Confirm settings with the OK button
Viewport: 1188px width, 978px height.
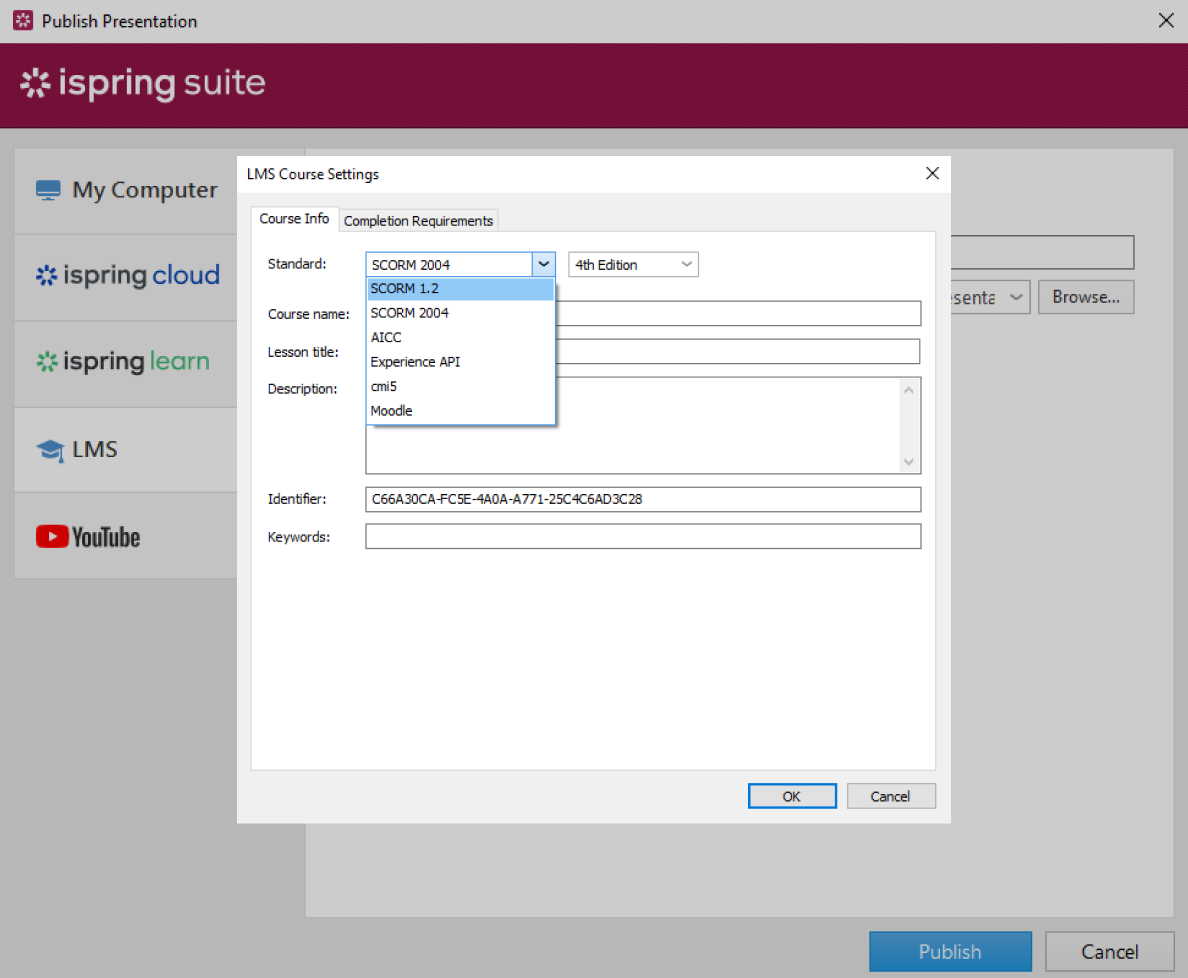[x=792, y=796]
